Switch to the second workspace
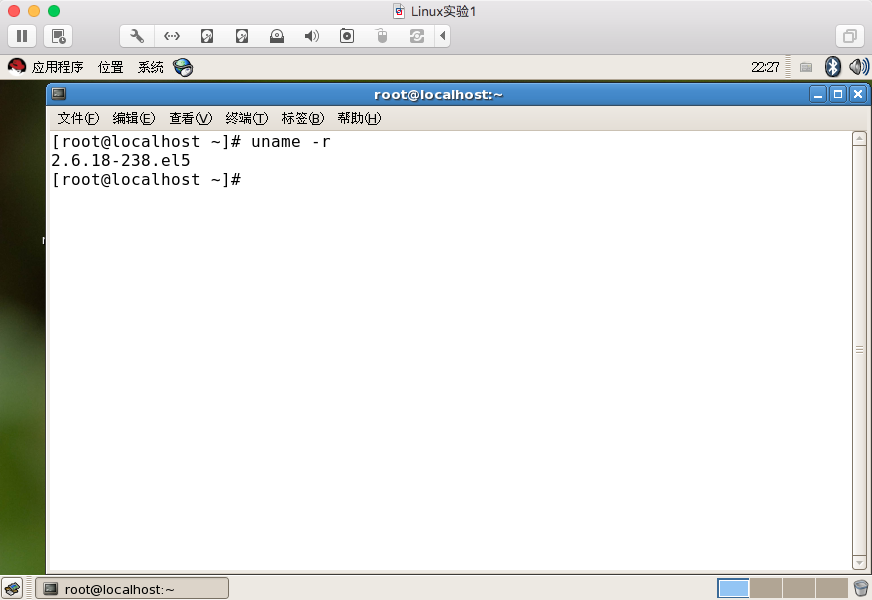The height and width of the screenshot is (600, 872). pos(766,588)
